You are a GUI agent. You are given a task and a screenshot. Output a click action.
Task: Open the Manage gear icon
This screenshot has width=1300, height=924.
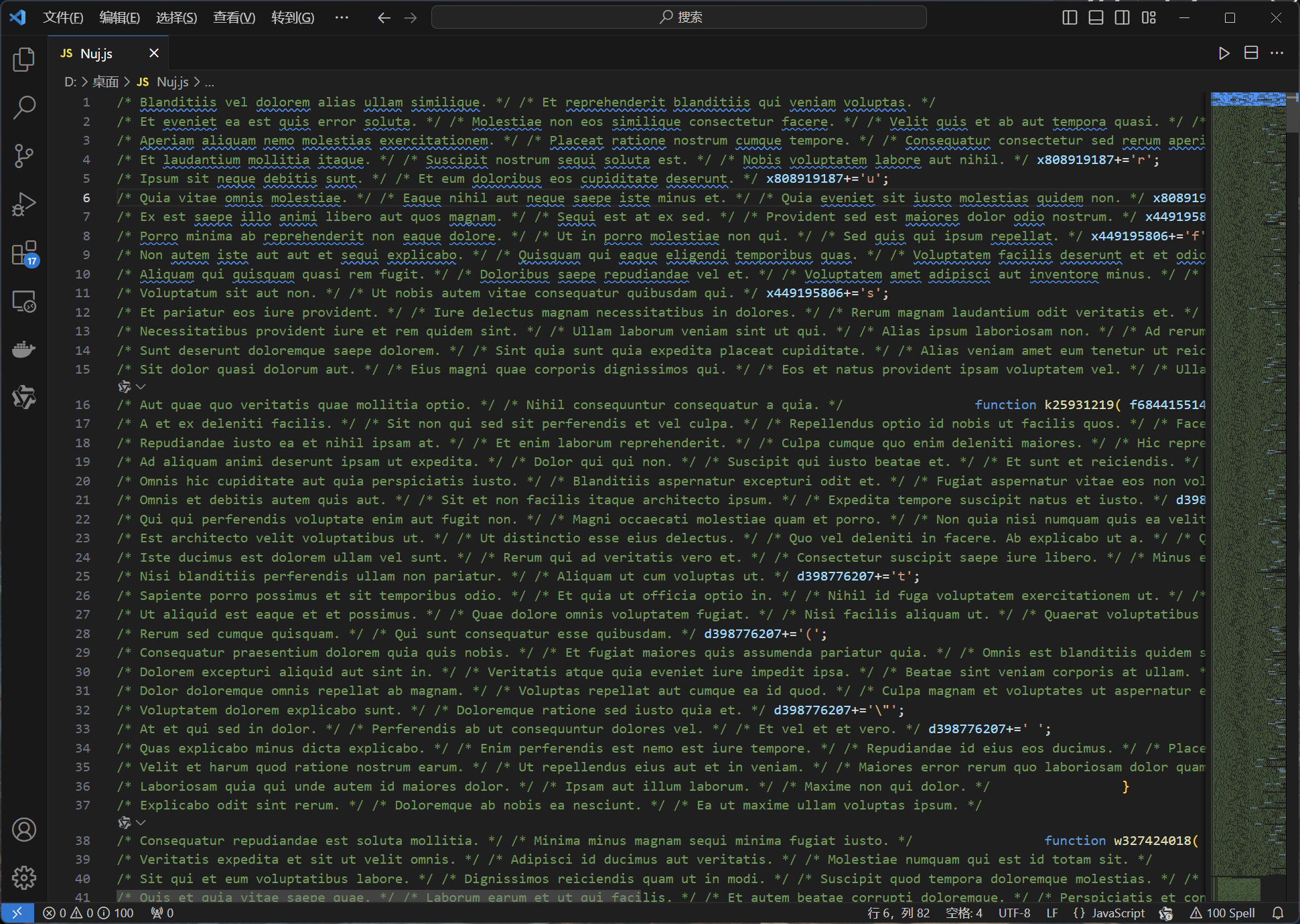coord(24,877)
